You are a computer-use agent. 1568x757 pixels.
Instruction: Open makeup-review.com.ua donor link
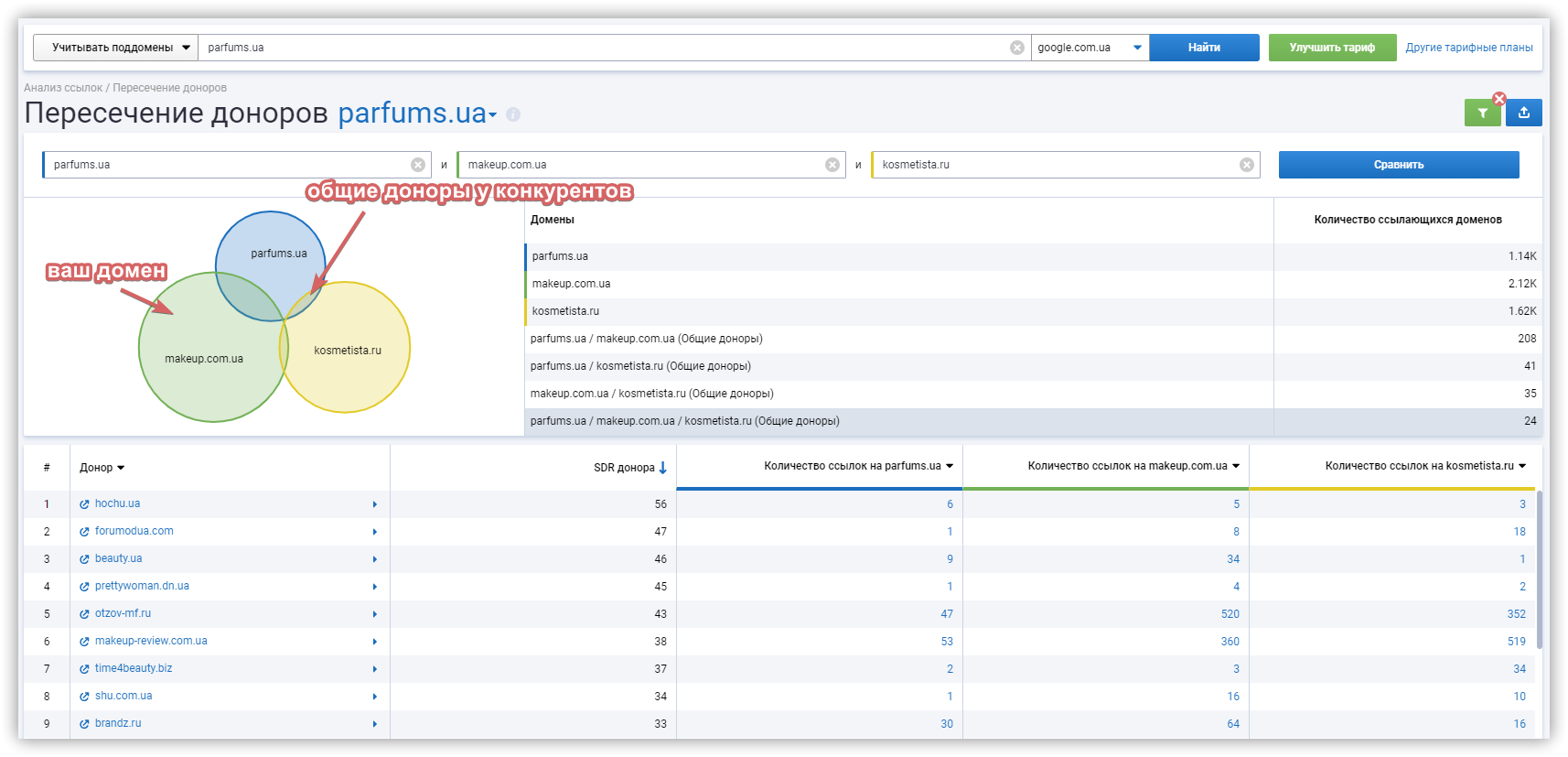[x=151, y=641]
